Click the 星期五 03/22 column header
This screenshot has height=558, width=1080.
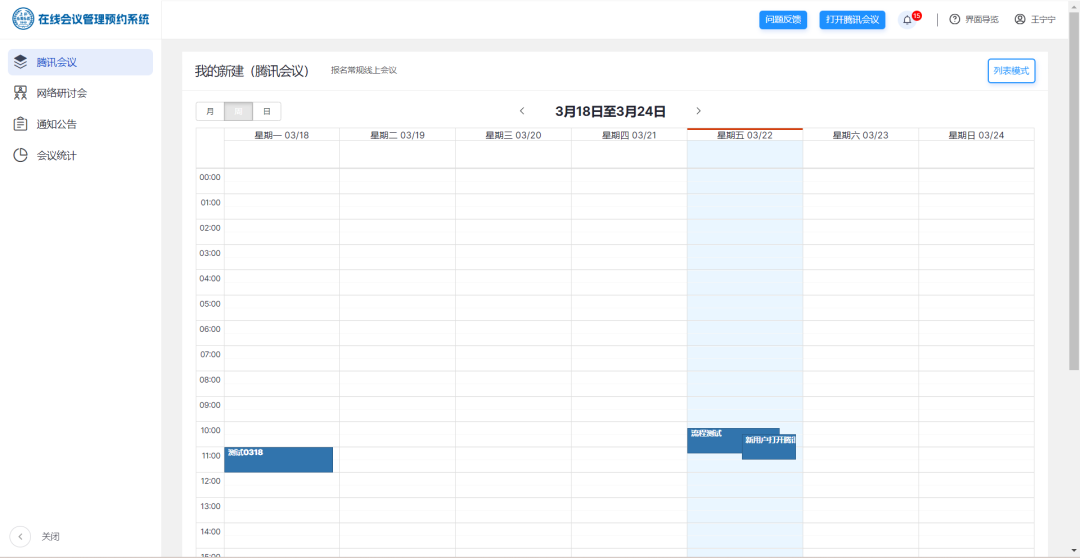[x=745, y=135]
